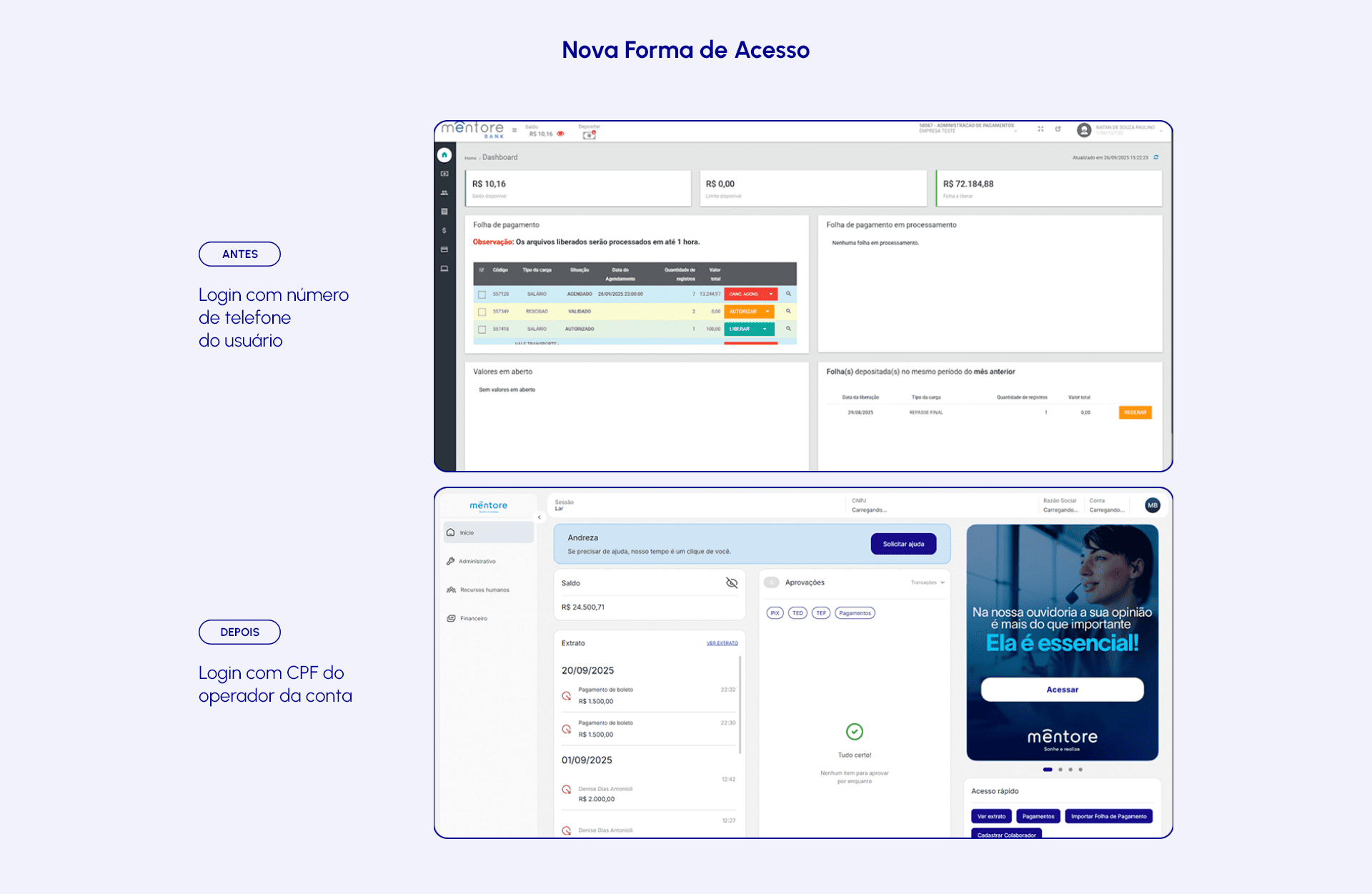Toggle the select-all checkbox in payroll table header

[482, 270]
